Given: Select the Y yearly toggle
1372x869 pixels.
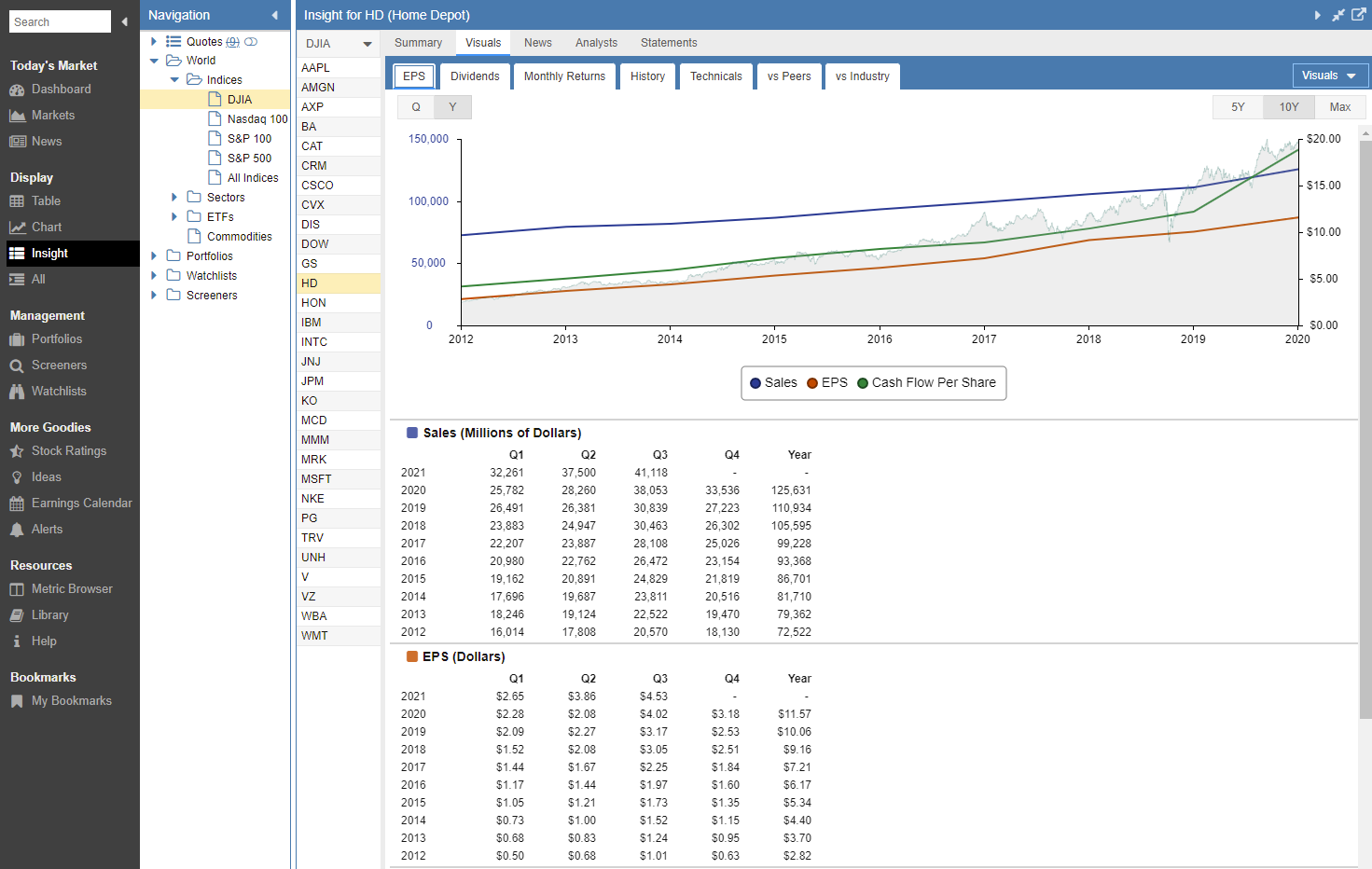Looking at the screenshot, I should click(x=453, y=107).
